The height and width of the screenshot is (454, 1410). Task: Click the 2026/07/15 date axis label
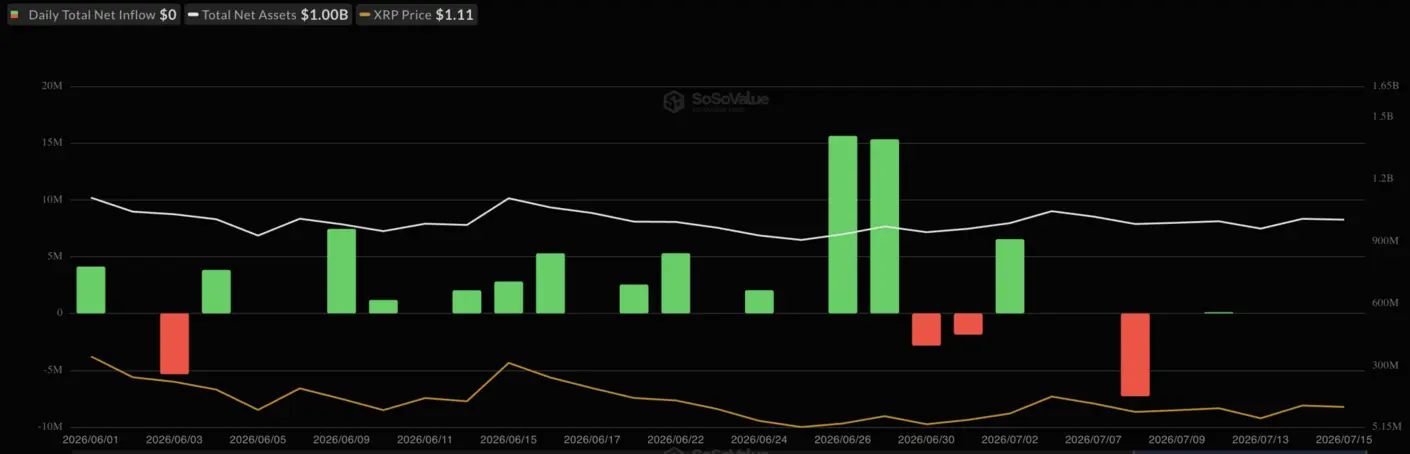[x=1343, y=439]
